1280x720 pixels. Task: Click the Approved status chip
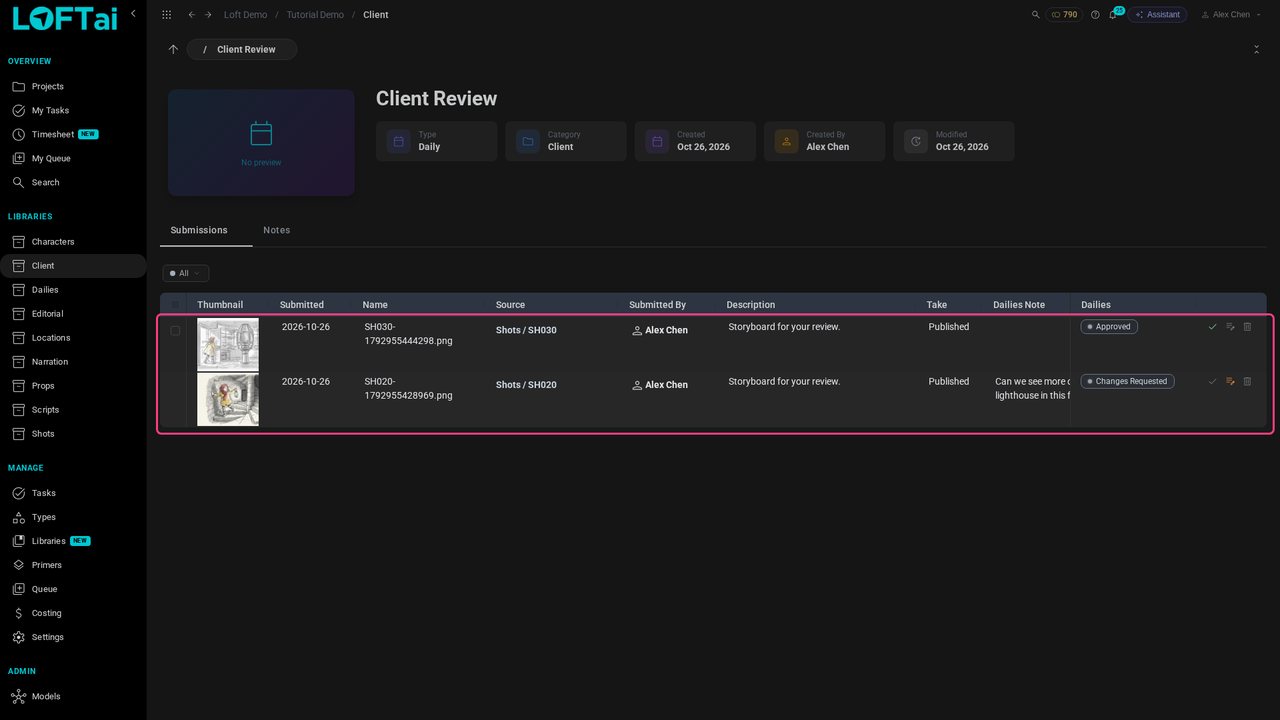click(x=1109, y=327)
